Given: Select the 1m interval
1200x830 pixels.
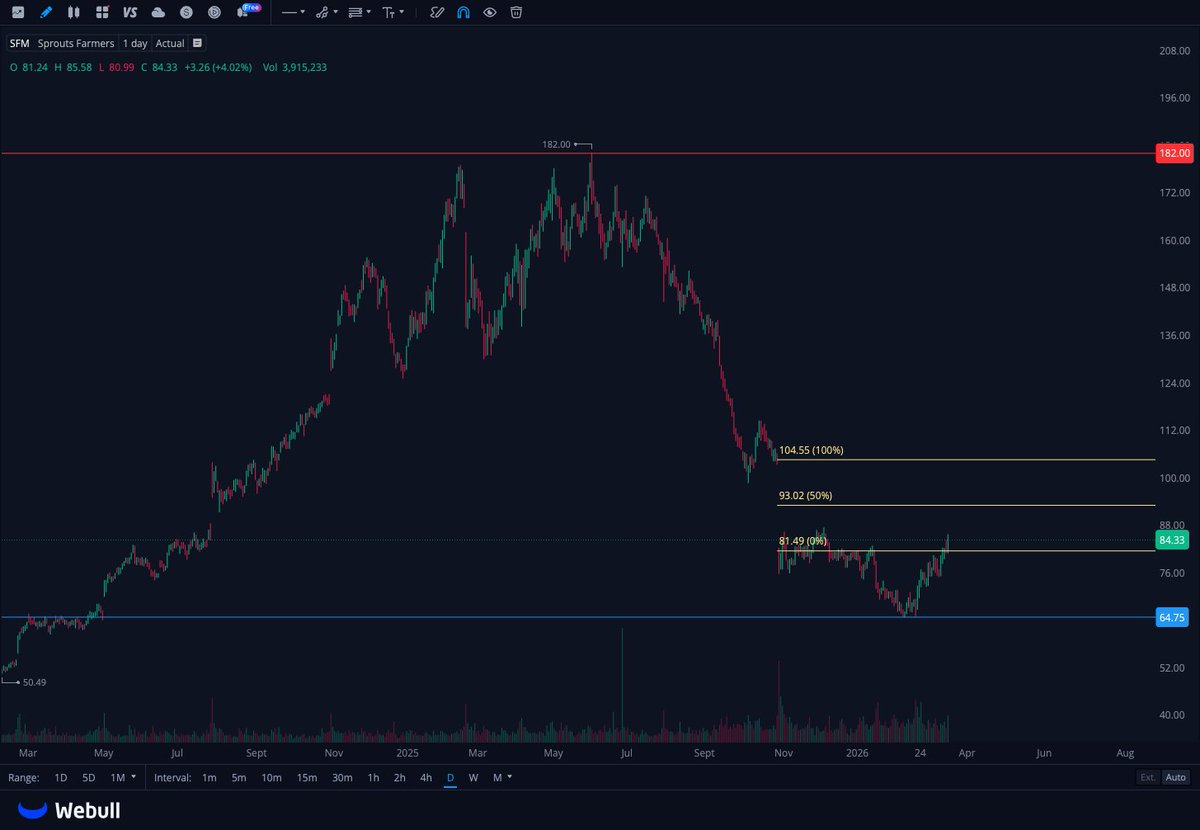Looking at the screenshot, I should click(x=209, y=777).
